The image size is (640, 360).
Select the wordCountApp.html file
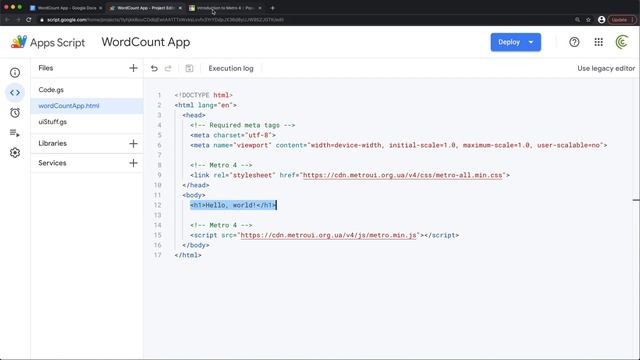point(87,106)
